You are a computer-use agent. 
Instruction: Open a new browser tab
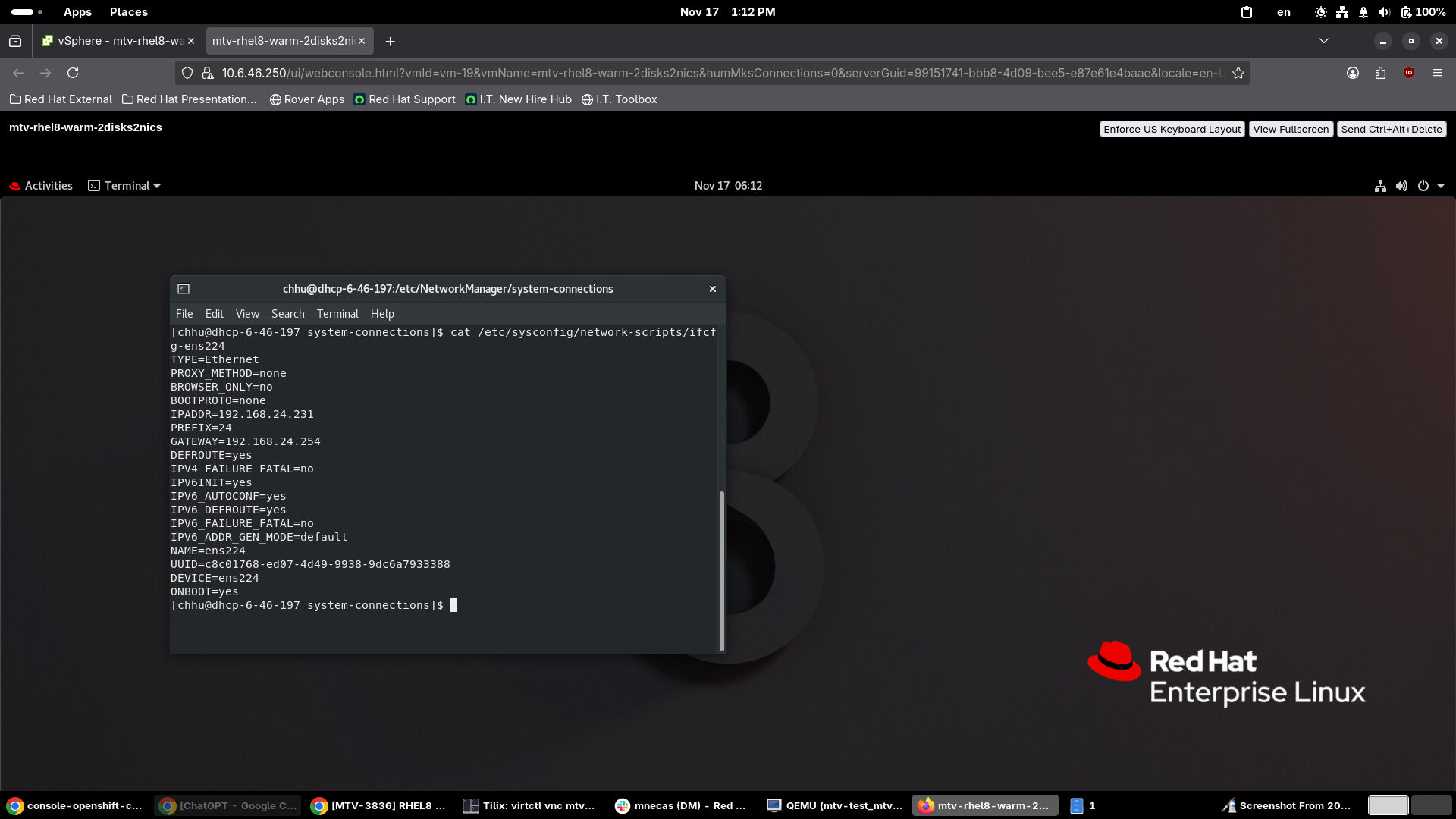tap(390, 41)
